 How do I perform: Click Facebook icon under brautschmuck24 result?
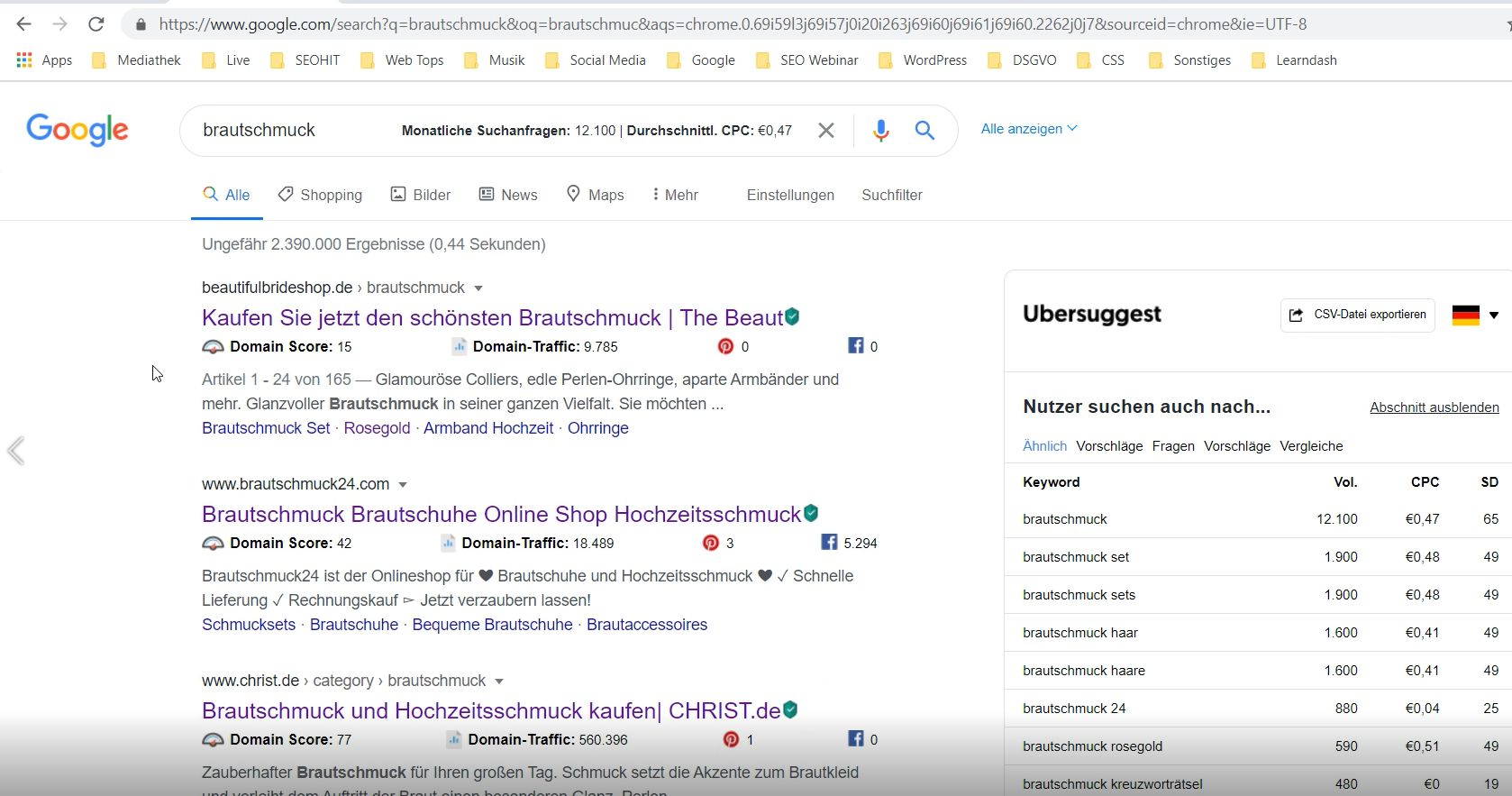829,543
